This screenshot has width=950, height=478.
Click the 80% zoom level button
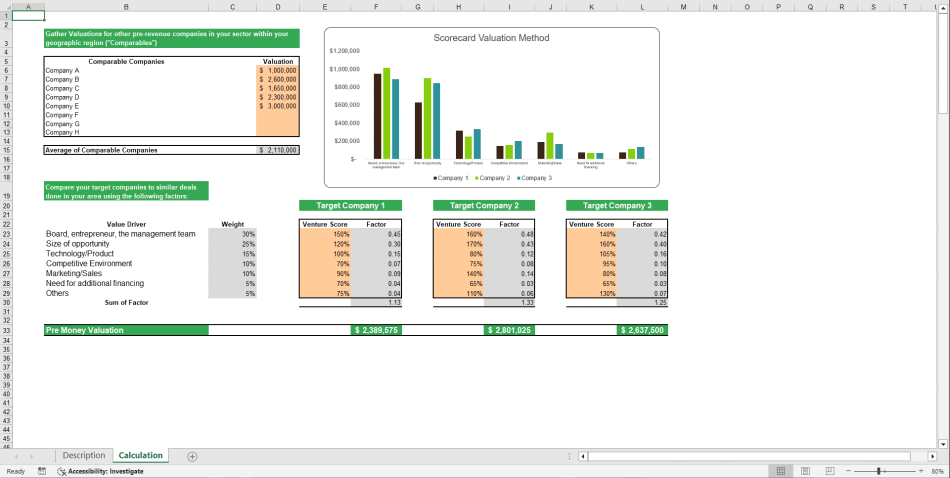(937, 471)
